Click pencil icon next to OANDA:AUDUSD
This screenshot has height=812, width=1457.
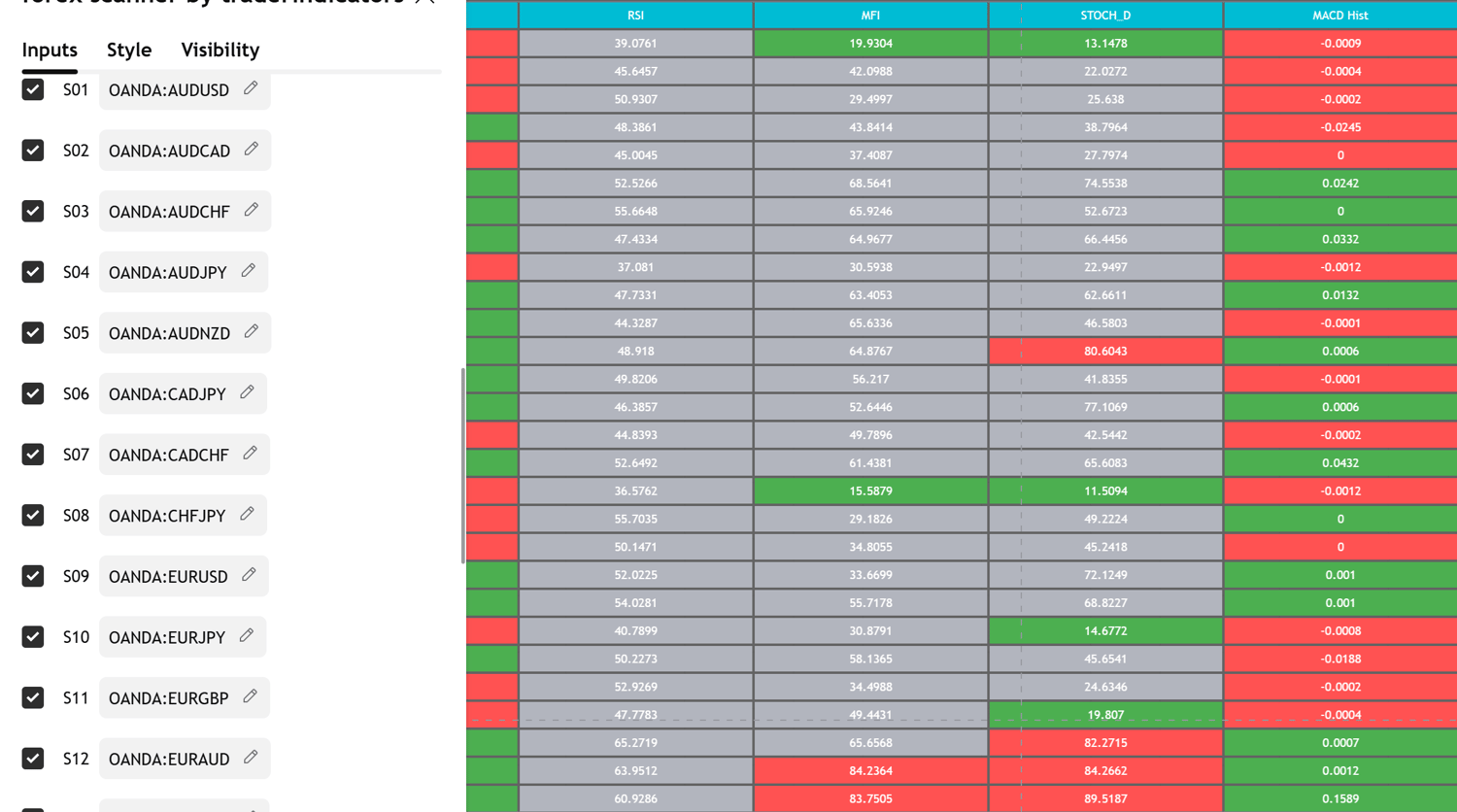coord(251,88)
